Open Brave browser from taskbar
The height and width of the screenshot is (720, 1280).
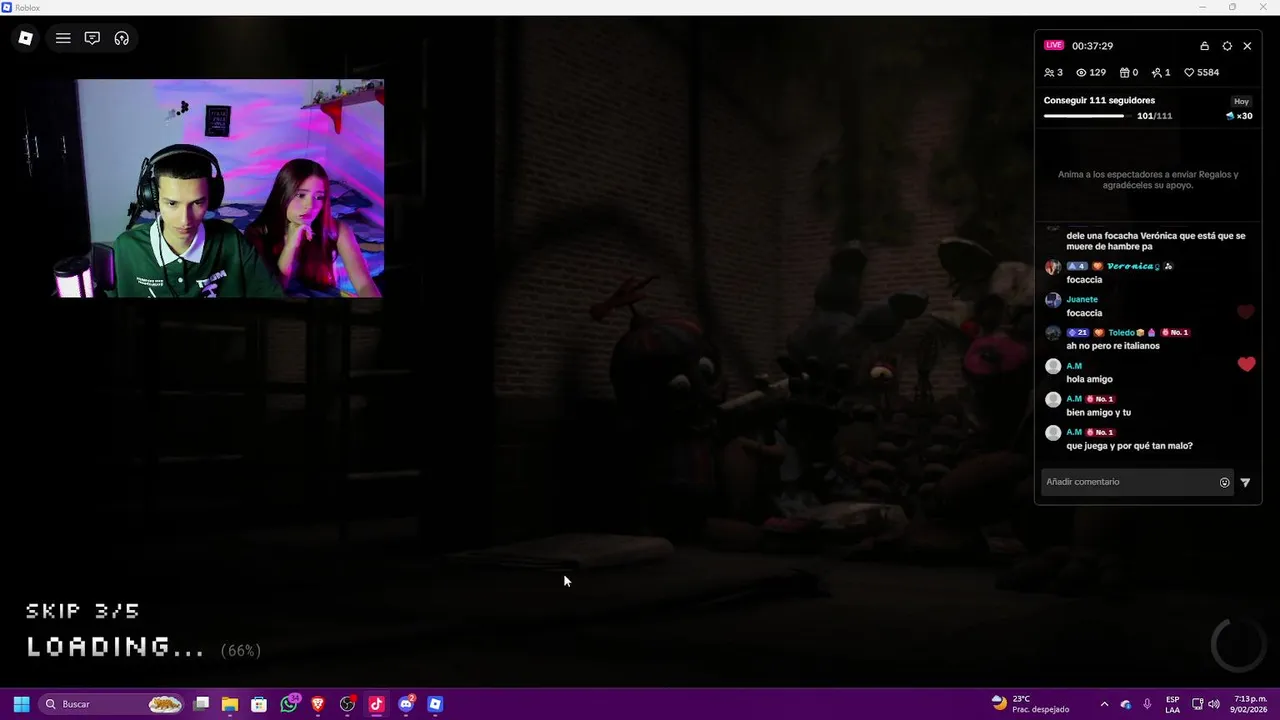318,704
